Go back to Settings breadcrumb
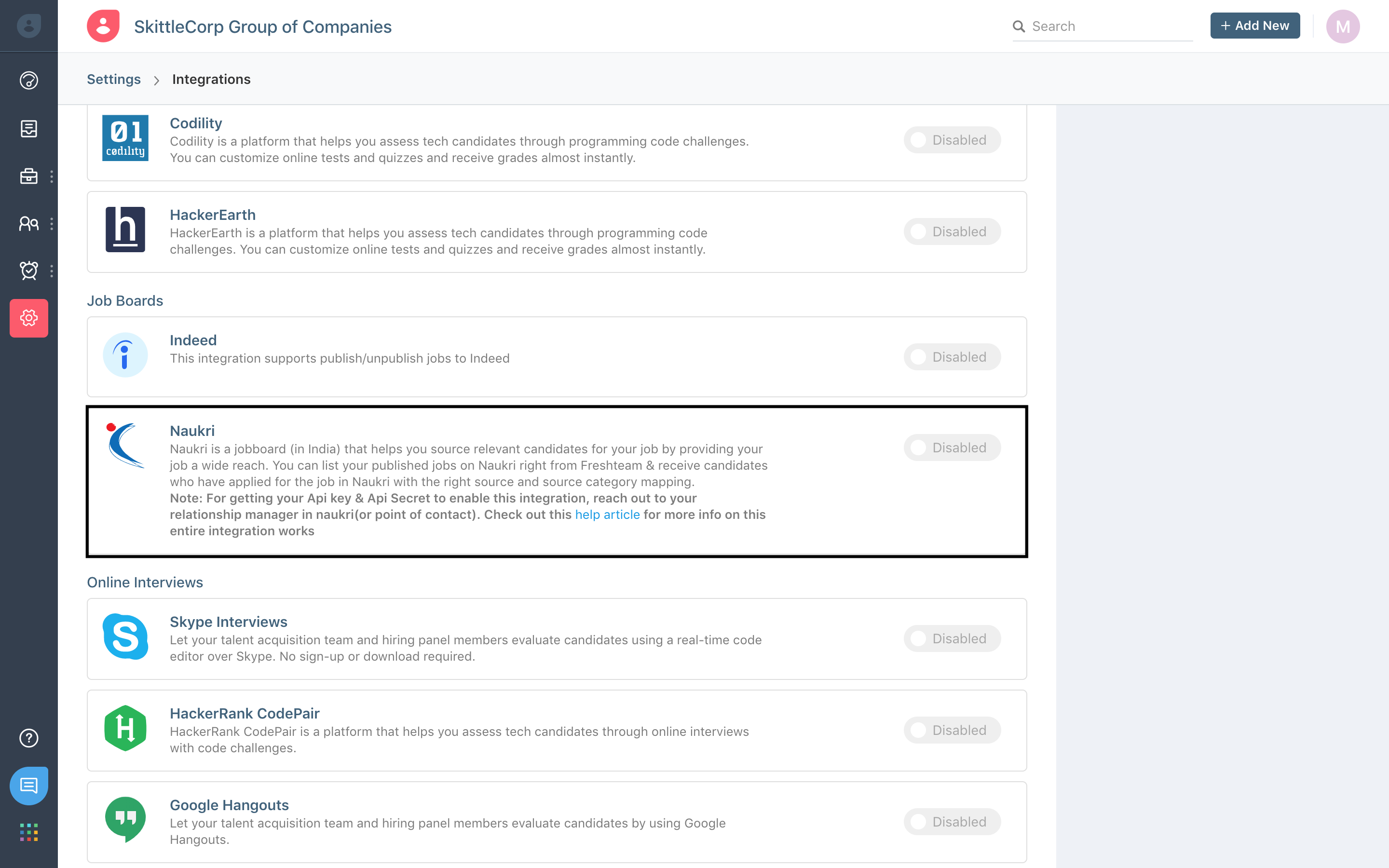Viewport: 1389px width, 868px height. click(x=114, y=79)
